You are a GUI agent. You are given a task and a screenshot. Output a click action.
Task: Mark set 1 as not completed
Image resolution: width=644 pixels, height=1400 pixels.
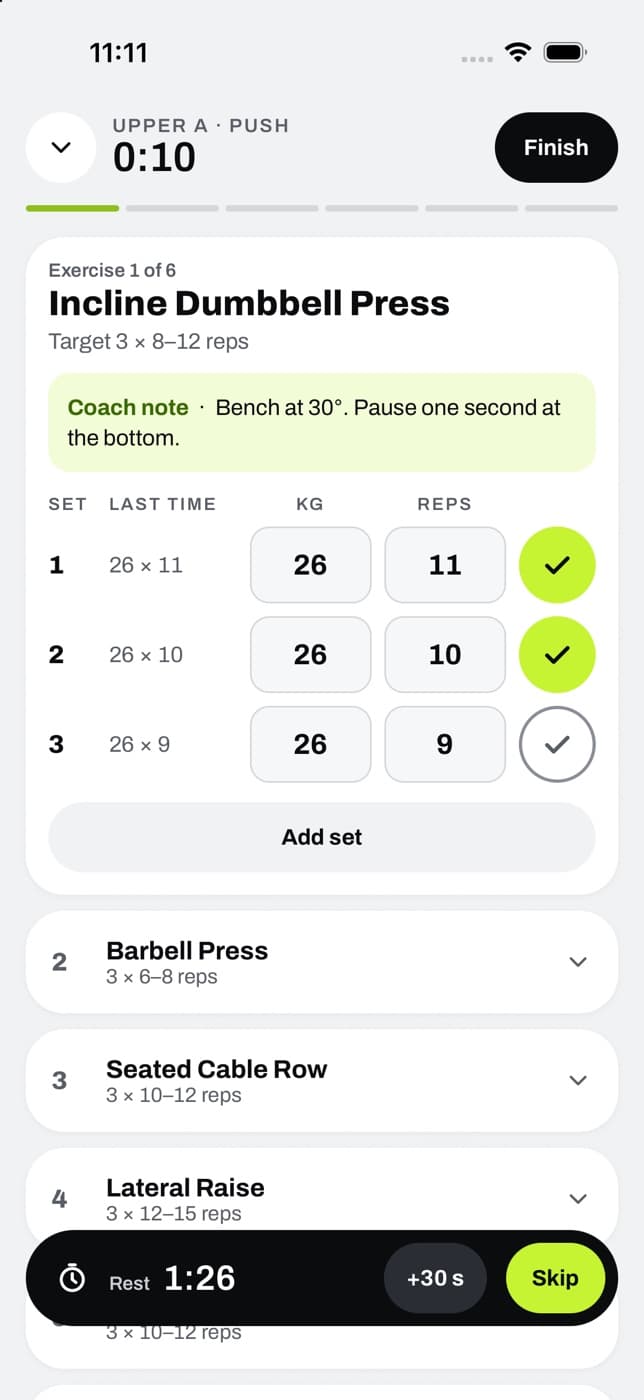tap(557, 565)
